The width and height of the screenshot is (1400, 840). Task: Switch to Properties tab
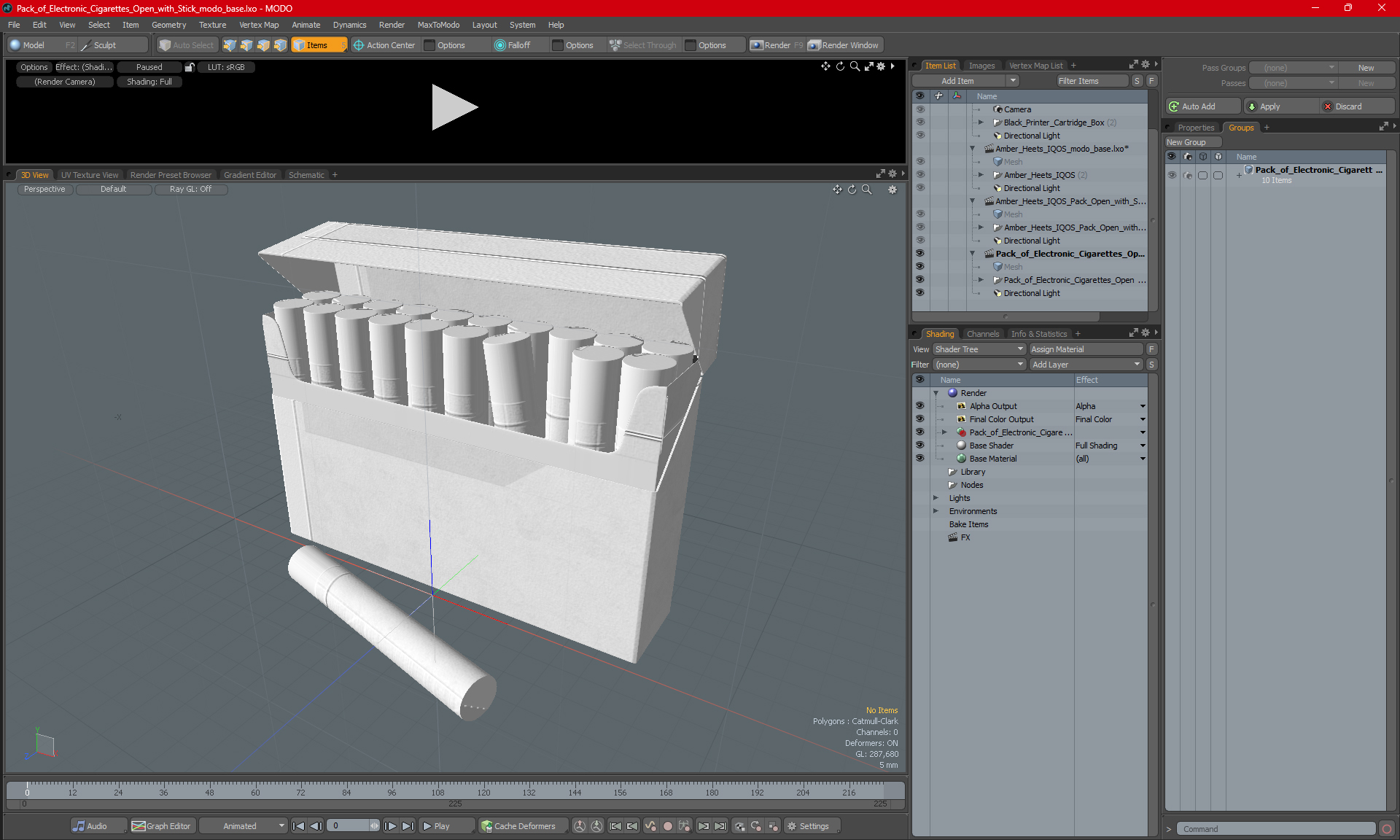tap(1196, 128)
